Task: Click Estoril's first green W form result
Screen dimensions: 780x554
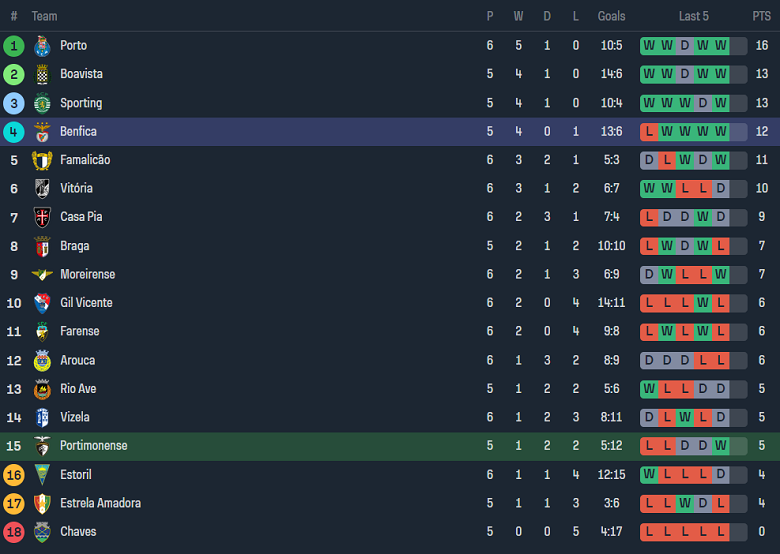Action: [649, 475]
